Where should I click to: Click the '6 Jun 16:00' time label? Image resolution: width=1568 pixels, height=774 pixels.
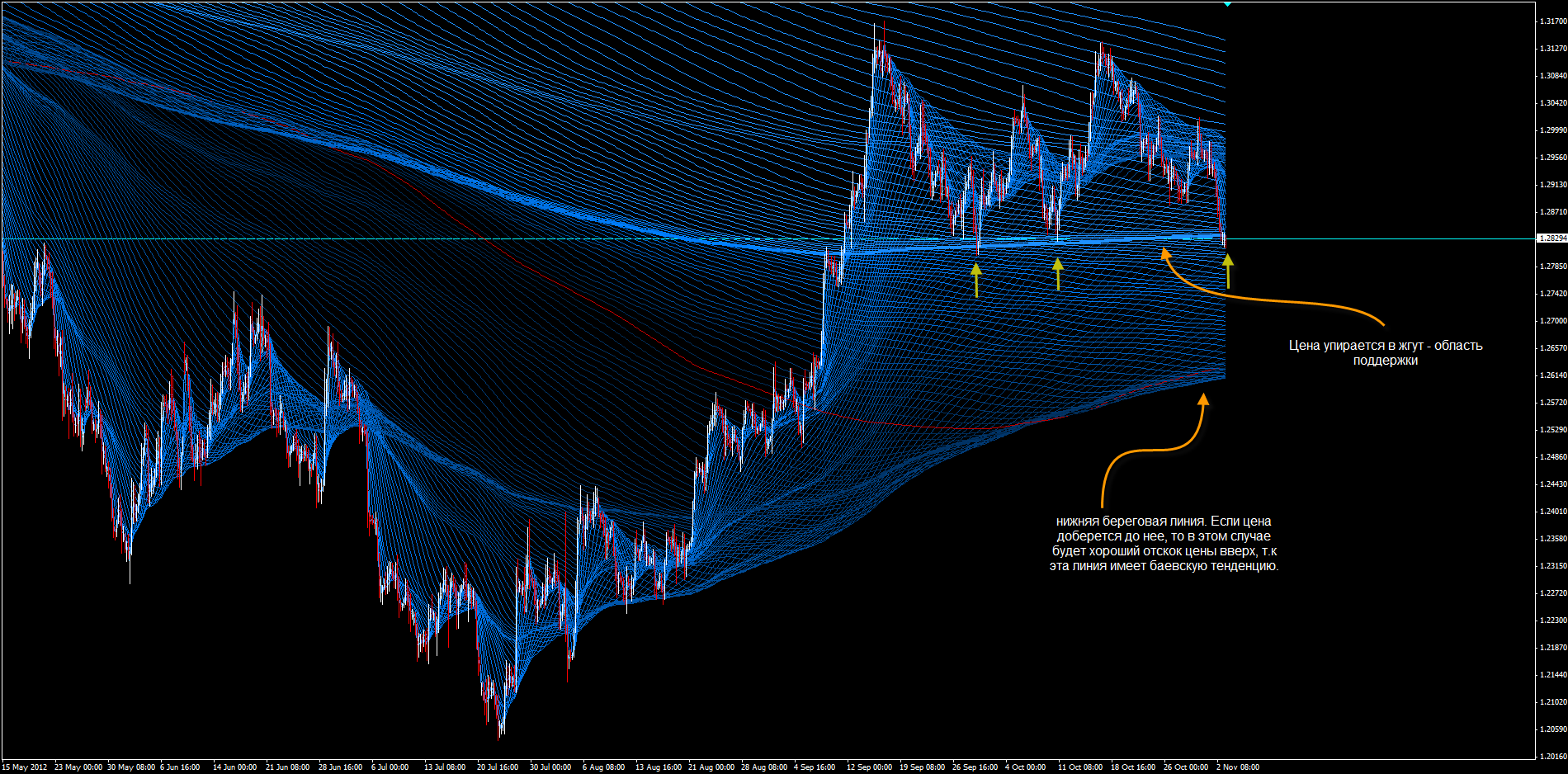180,767
